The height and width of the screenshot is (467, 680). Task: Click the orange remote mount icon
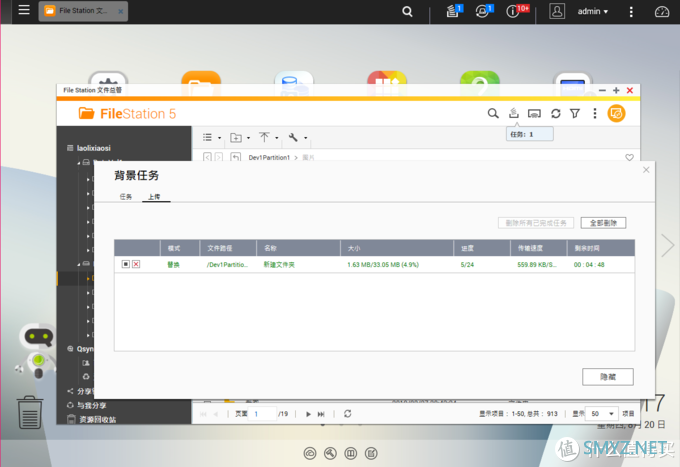point(616,114)
